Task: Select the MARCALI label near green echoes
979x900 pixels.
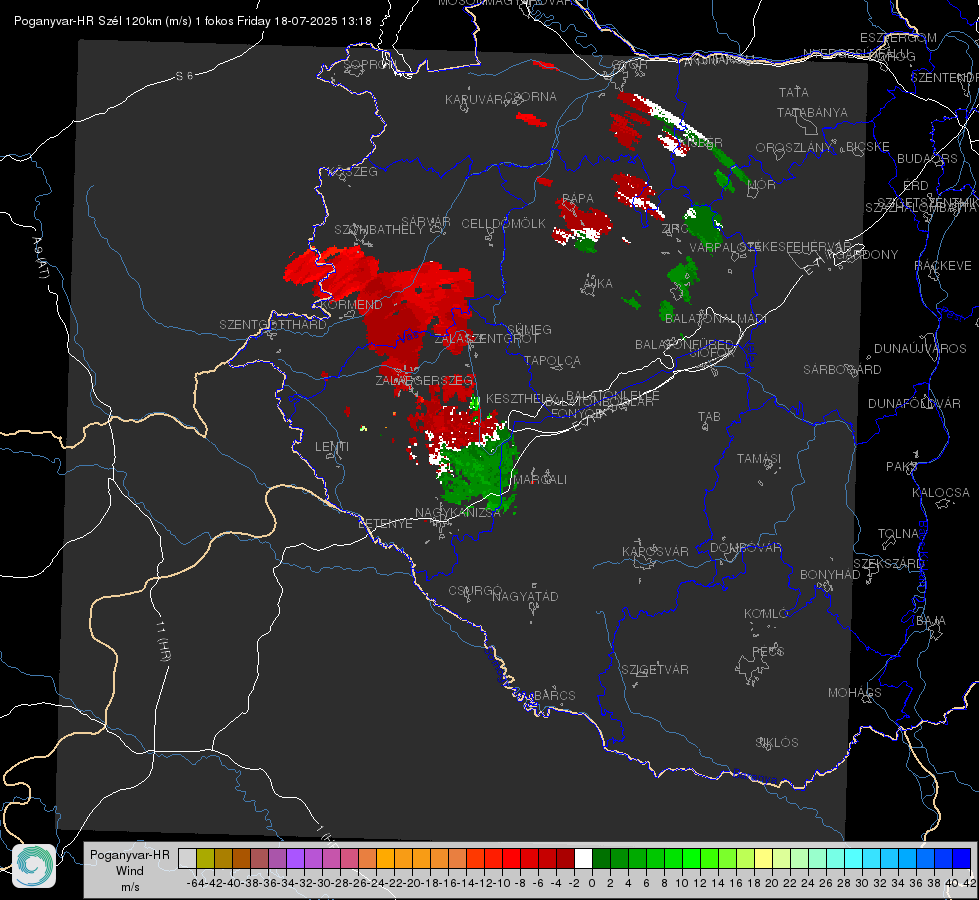Action: pyautogui.click(x=541, y=480)
